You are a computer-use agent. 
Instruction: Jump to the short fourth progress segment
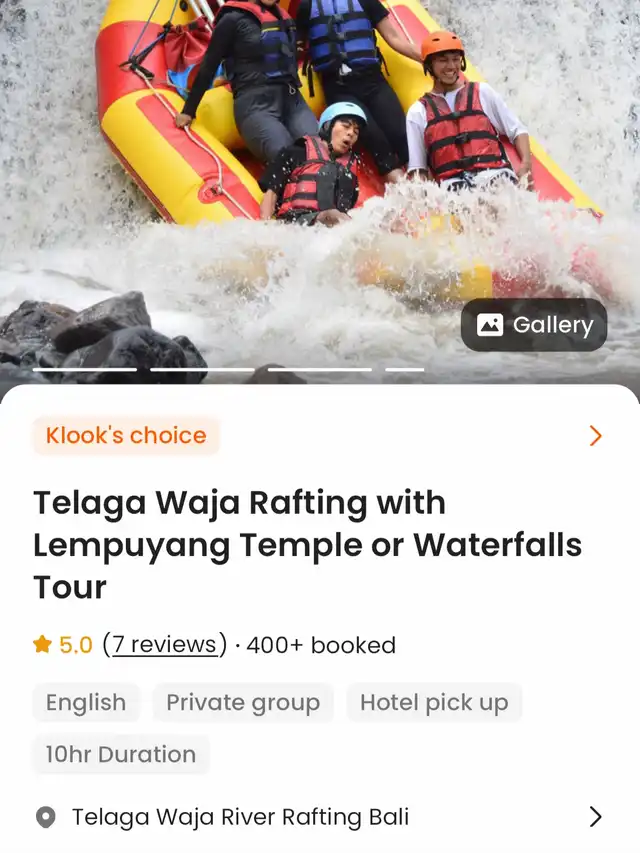pos(405,369)
